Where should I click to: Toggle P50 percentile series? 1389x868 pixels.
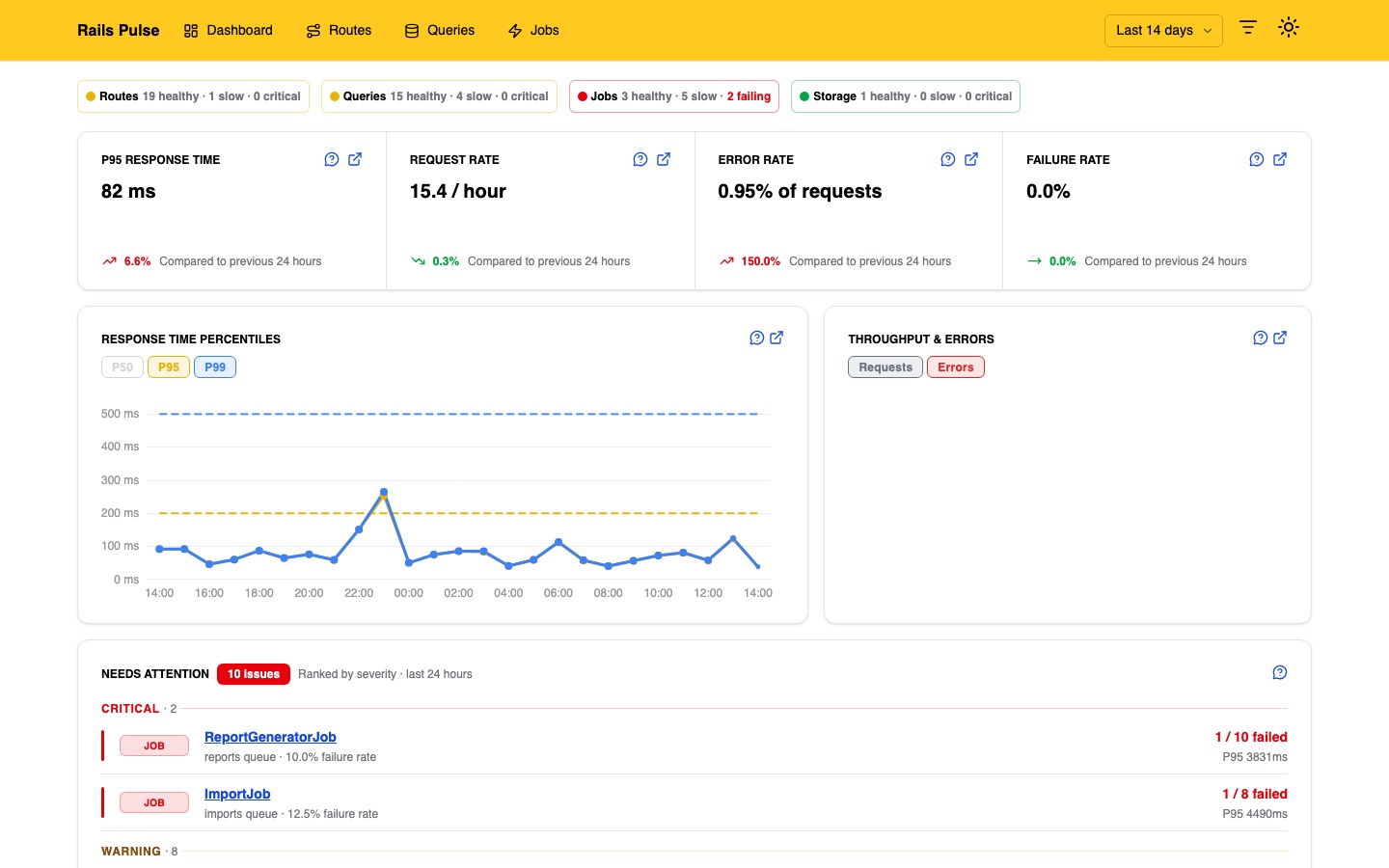coord(123,367)
